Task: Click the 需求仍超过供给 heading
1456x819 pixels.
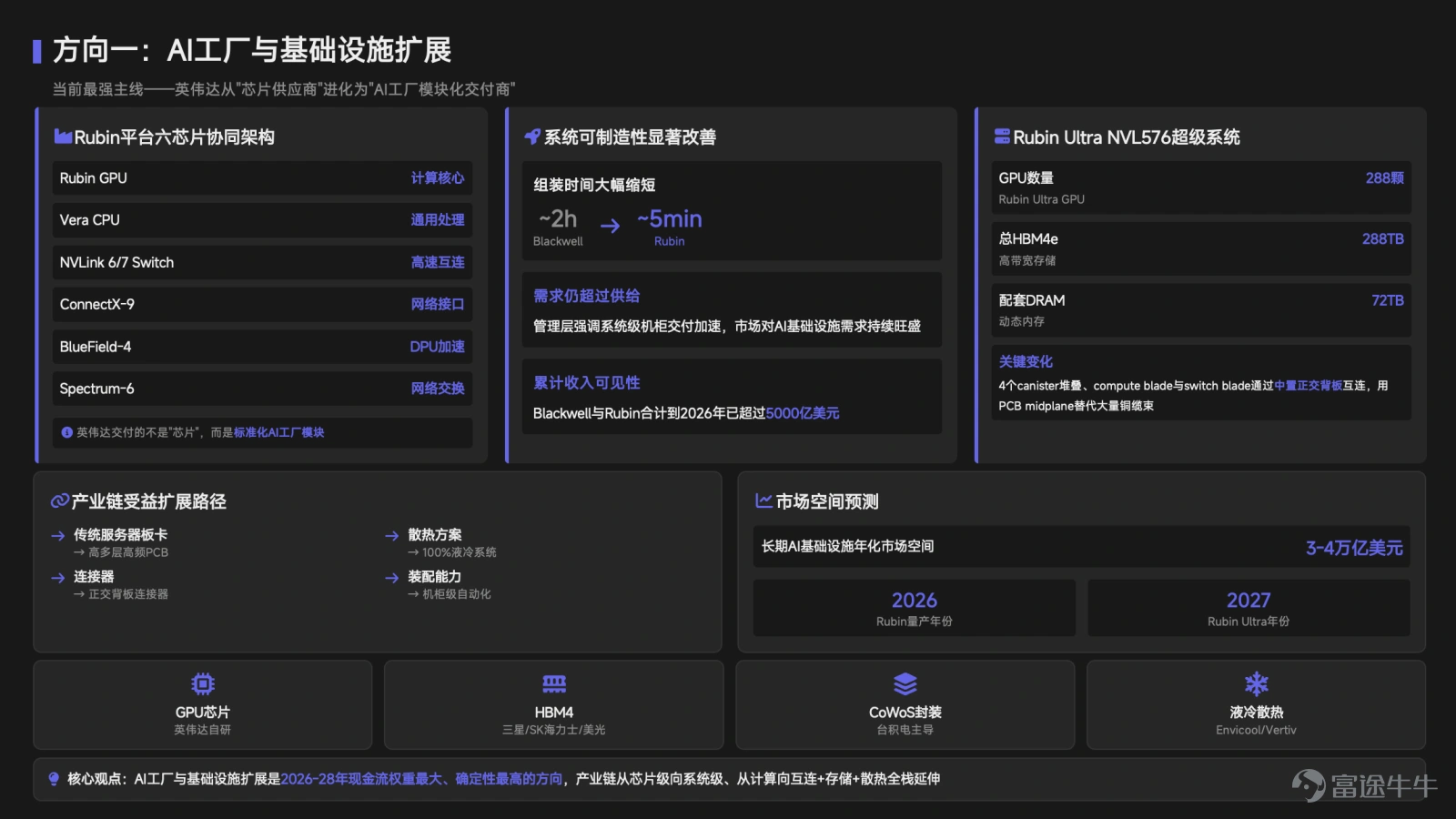Action: (x=587, y=296)
